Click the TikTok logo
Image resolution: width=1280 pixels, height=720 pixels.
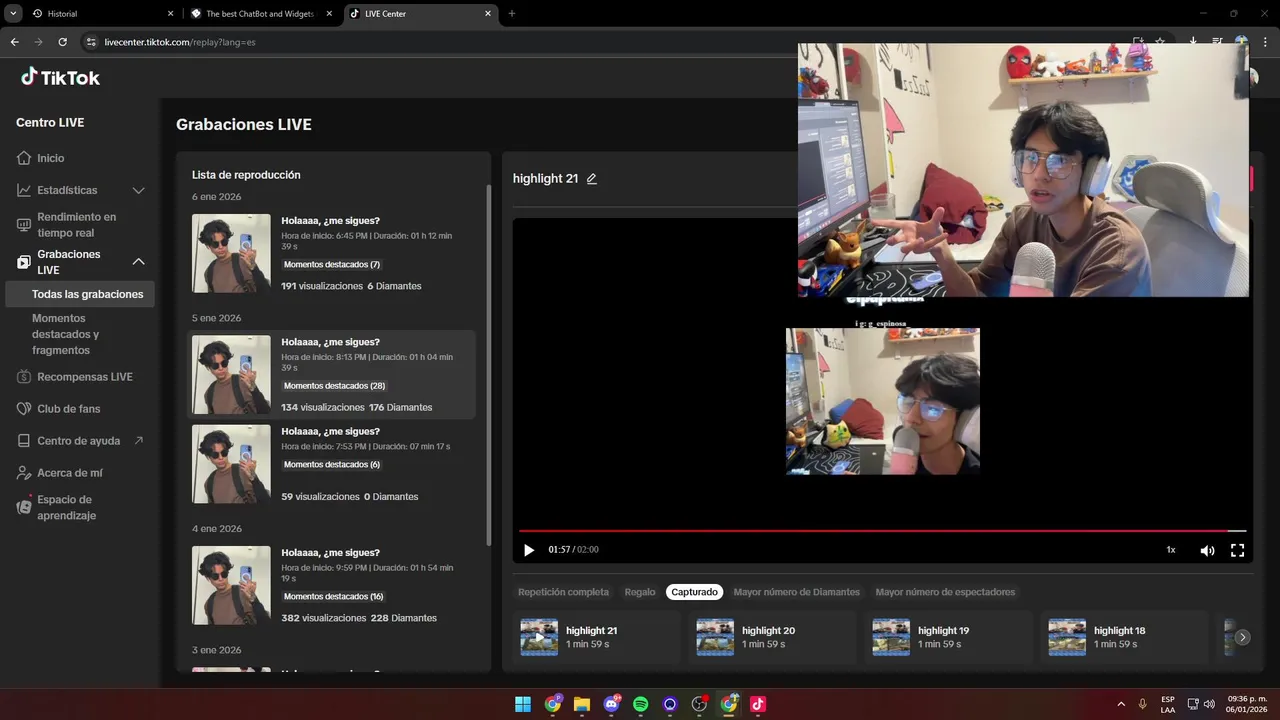click(60, 77)
